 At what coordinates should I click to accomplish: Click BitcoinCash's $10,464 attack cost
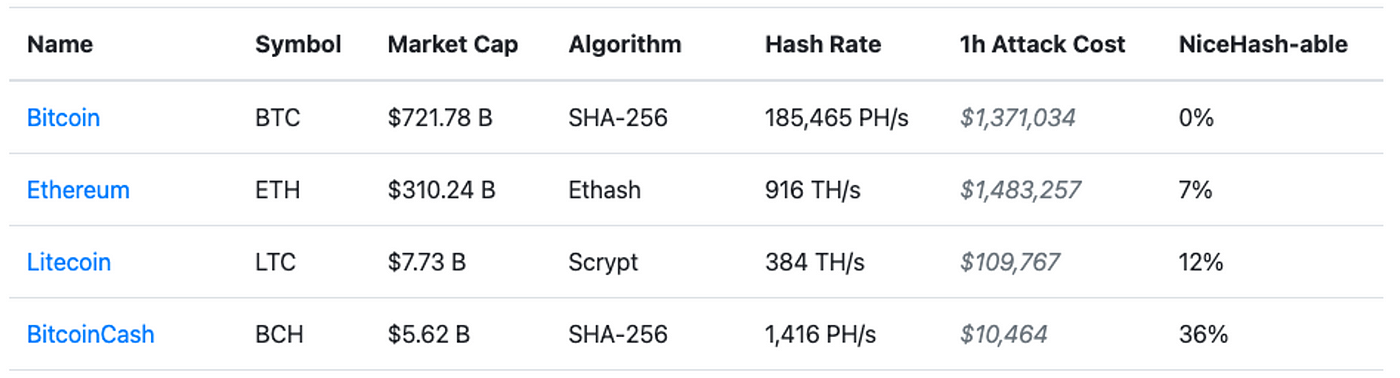point(1004,334)
